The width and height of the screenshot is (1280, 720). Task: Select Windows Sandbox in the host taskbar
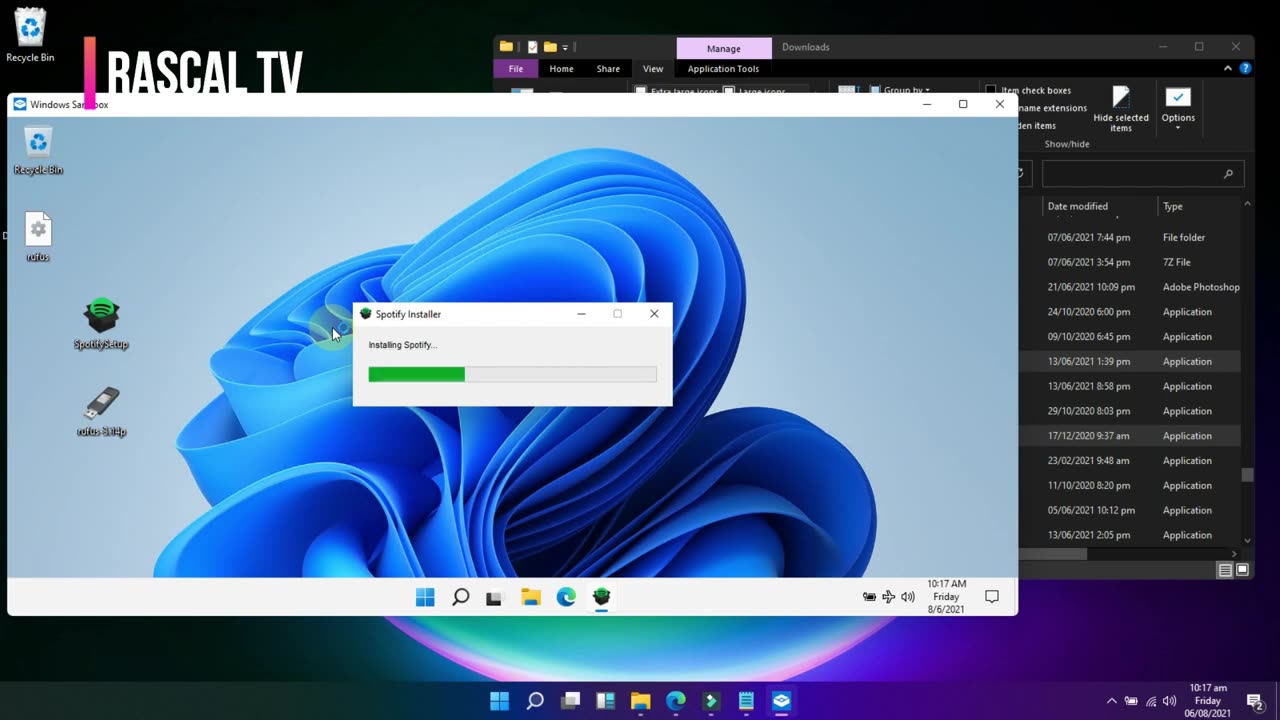click(781, 701)
